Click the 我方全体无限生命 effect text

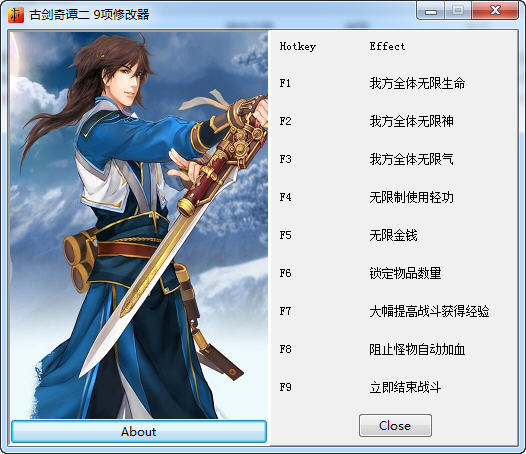tap(417, 83)
